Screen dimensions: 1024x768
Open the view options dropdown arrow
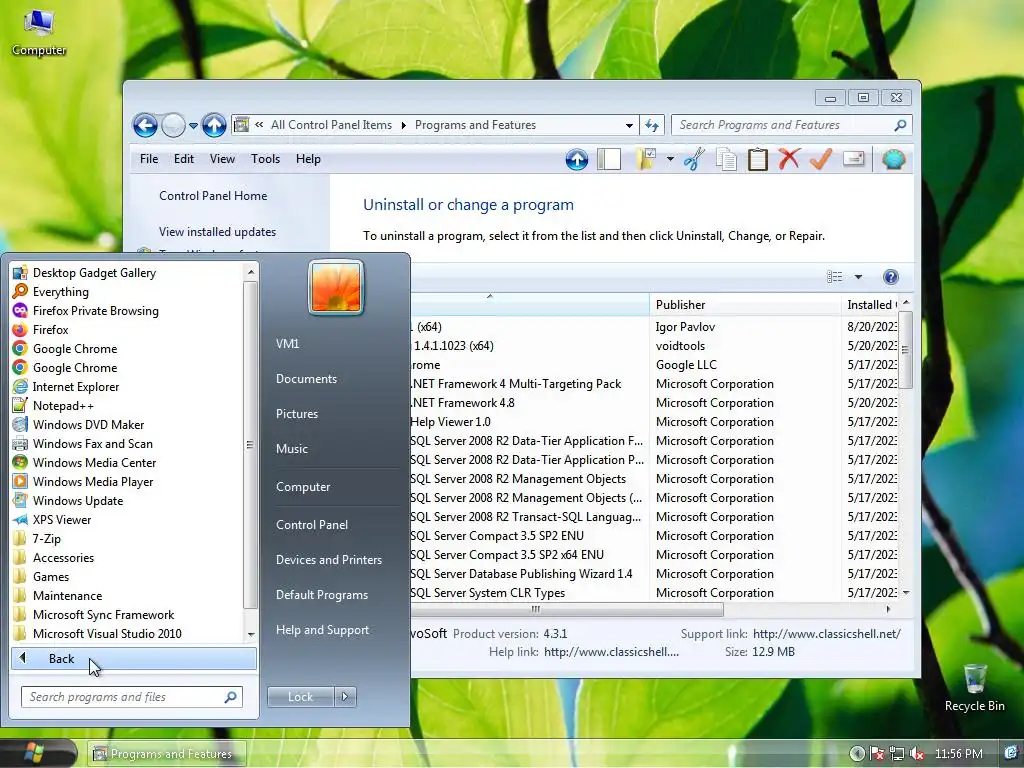(858, 277)
